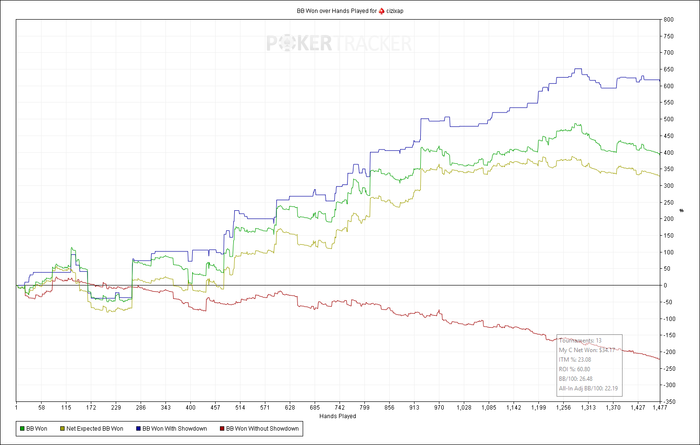Click the blue BB Won With Showdown swatch
The image size is (700, 445).
tap(138, 428)
